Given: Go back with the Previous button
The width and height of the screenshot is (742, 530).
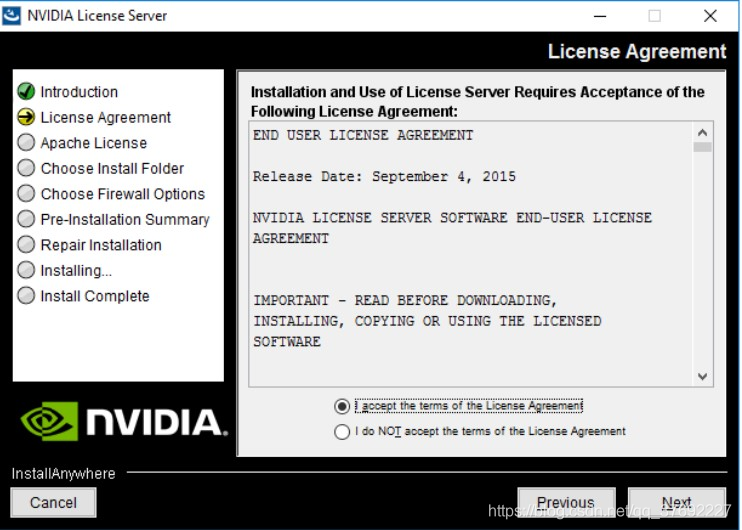Looking at the screenshot, I should [x=566, y=502].
